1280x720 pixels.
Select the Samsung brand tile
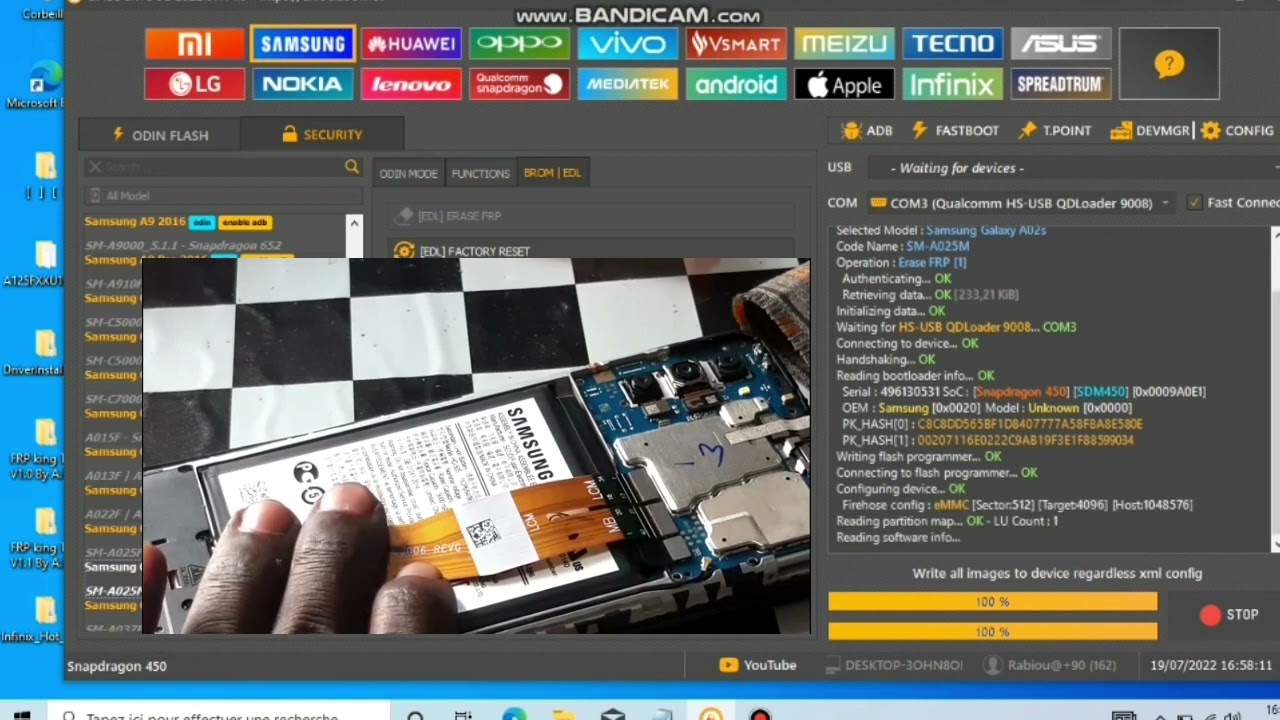pos(303,43)
